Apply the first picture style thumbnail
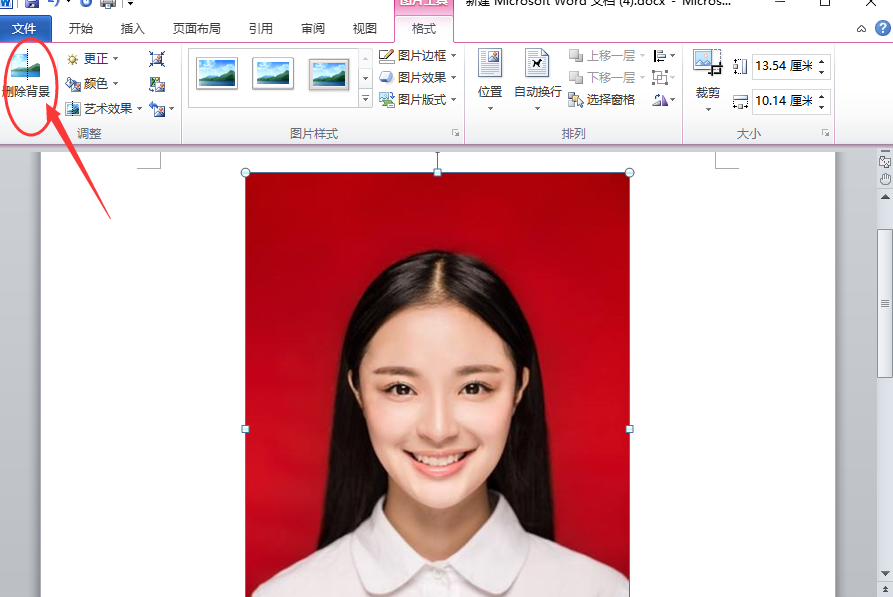893x597 pixels. 216,74
